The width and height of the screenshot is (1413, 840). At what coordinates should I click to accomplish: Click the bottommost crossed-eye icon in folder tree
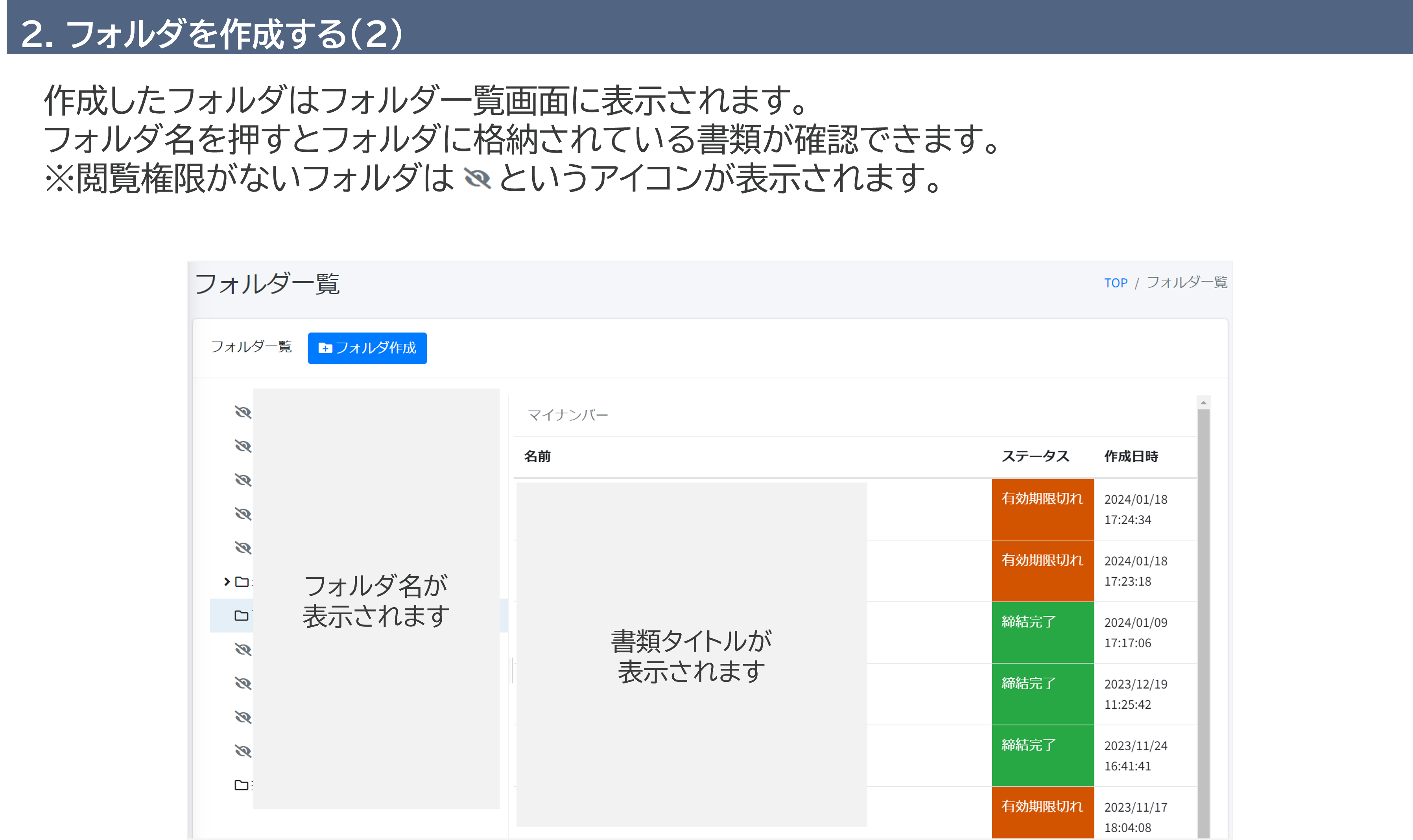tap(243, 751)
